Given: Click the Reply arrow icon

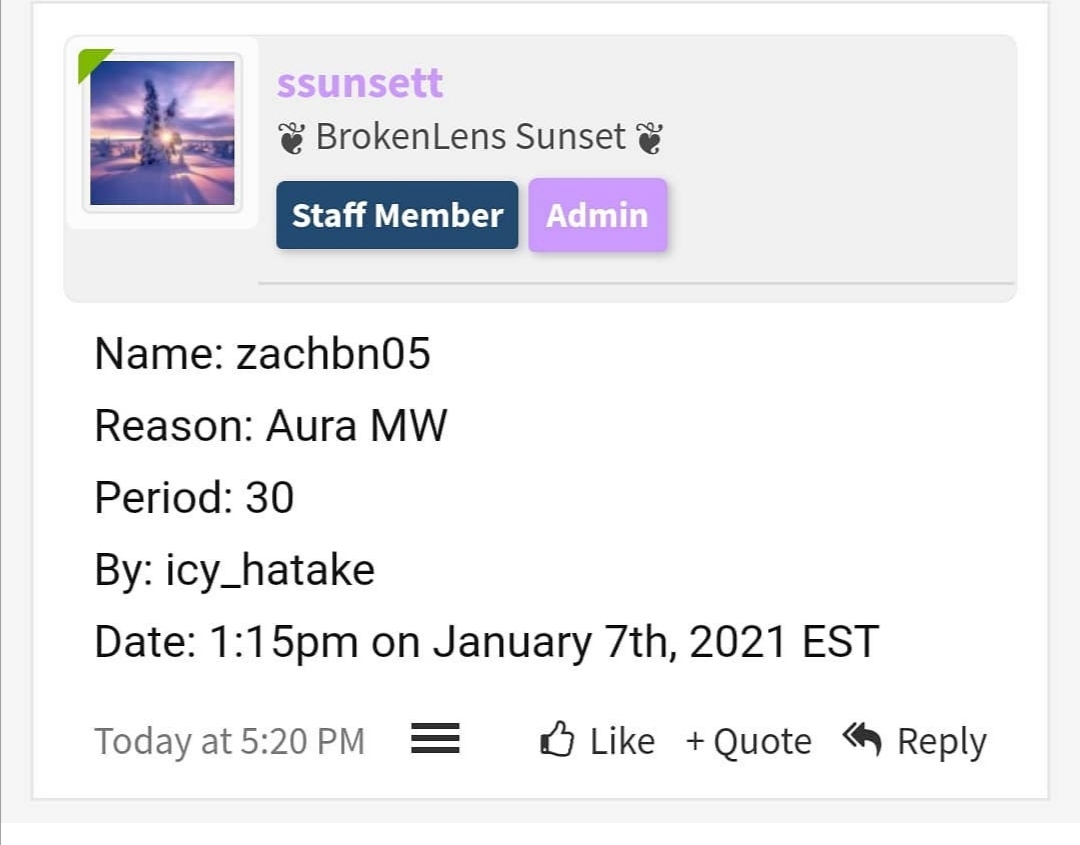Looking at the screenshot, I should [862, 739].
